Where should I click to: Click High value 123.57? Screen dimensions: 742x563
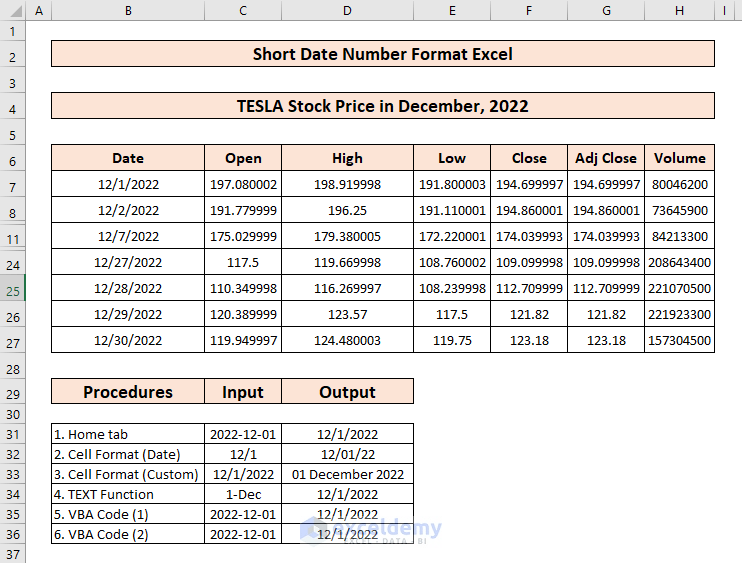pos(347,314)
